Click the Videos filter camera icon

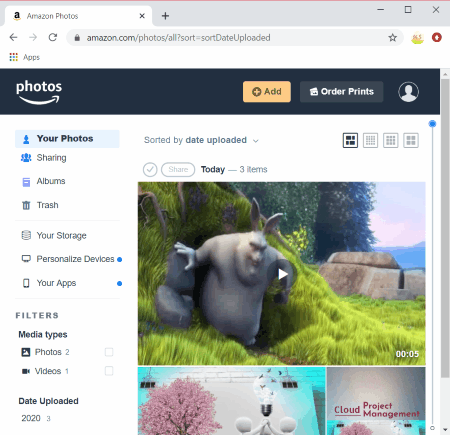pyautogui.click(x=26, y=371)
